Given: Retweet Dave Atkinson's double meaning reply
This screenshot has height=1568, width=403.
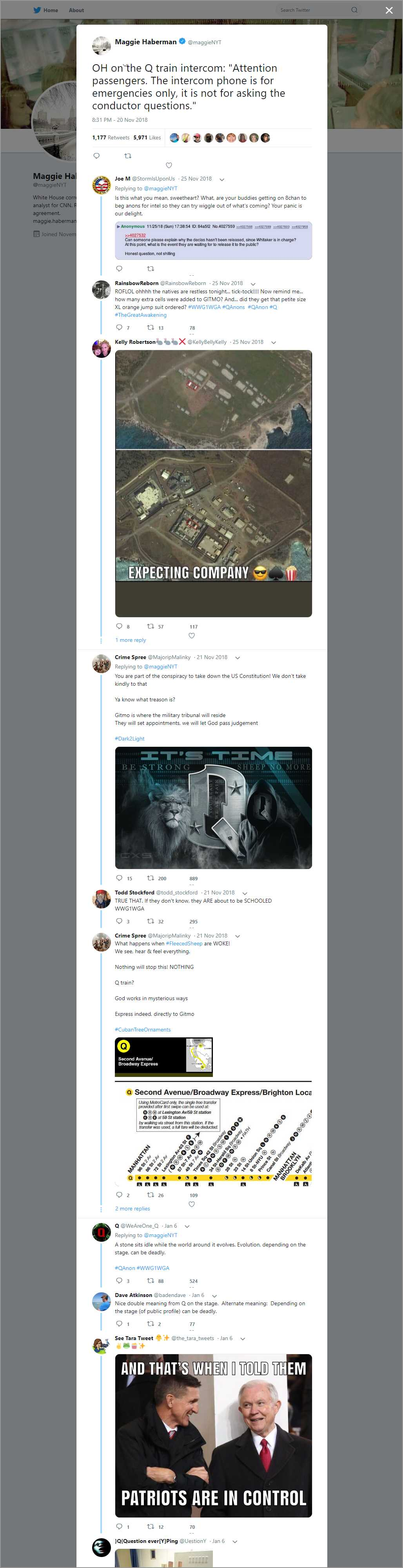Looking at the screenshot, I should point(151,1324).
